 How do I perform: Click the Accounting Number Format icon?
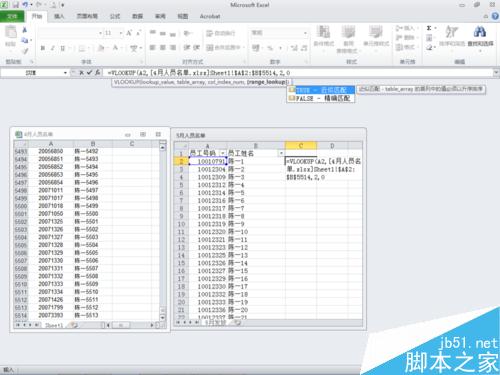pyautogui.click(x=256, y=48)
